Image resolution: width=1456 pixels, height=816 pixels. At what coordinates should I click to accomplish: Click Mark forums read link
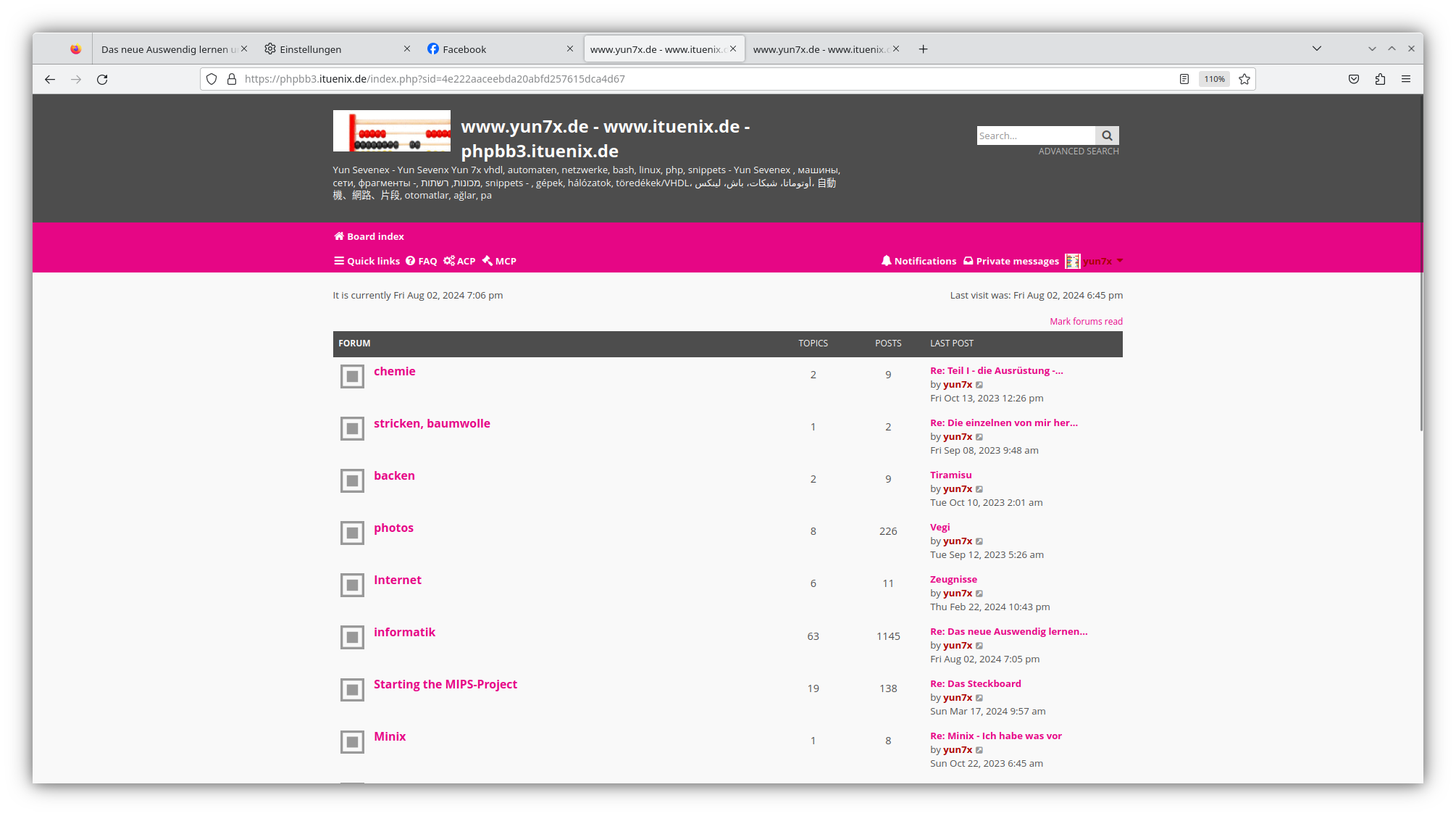1086,321
